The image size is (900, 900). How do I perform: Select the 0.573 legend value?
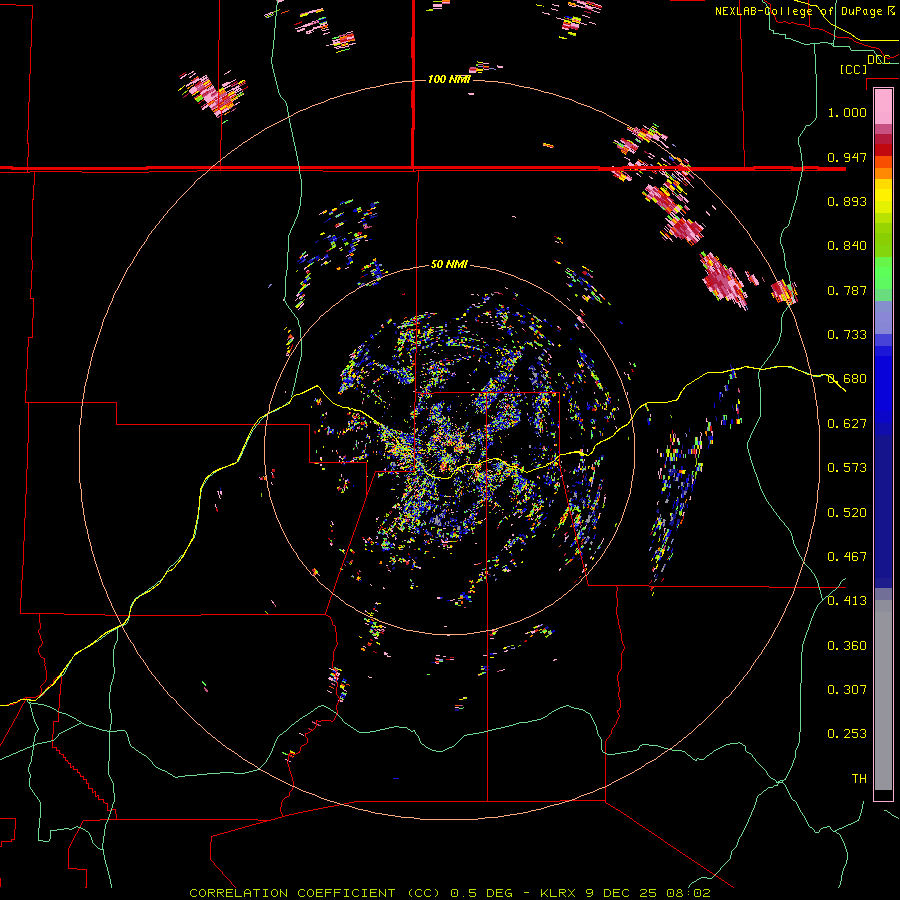(x=847, y=468)
